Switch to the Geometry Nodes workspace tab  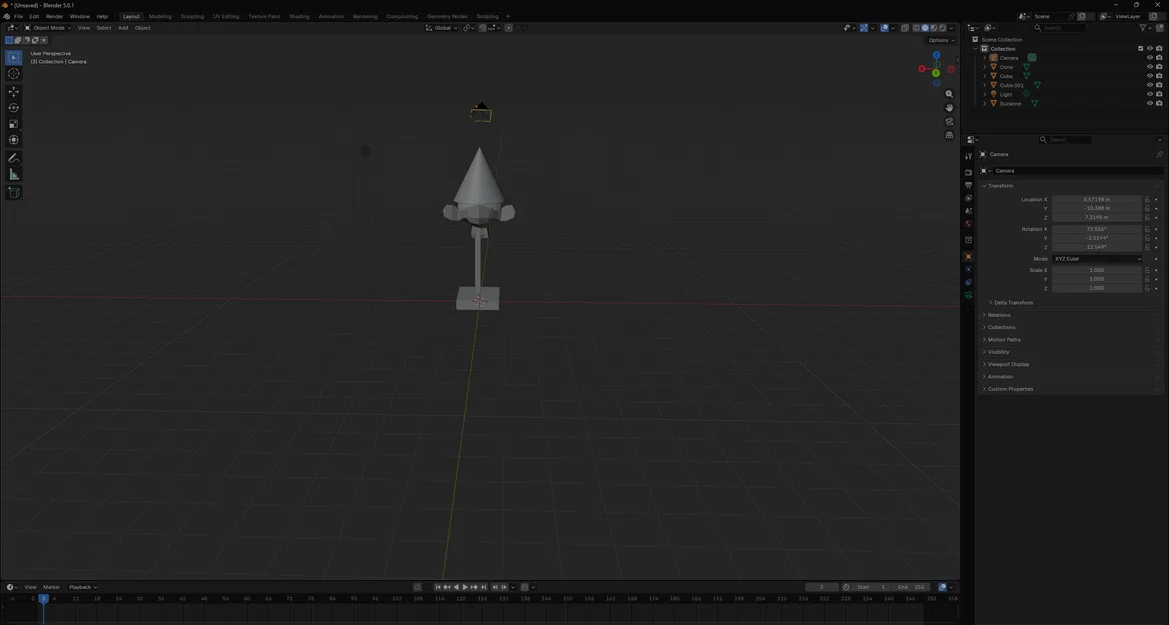coord(447,16)
